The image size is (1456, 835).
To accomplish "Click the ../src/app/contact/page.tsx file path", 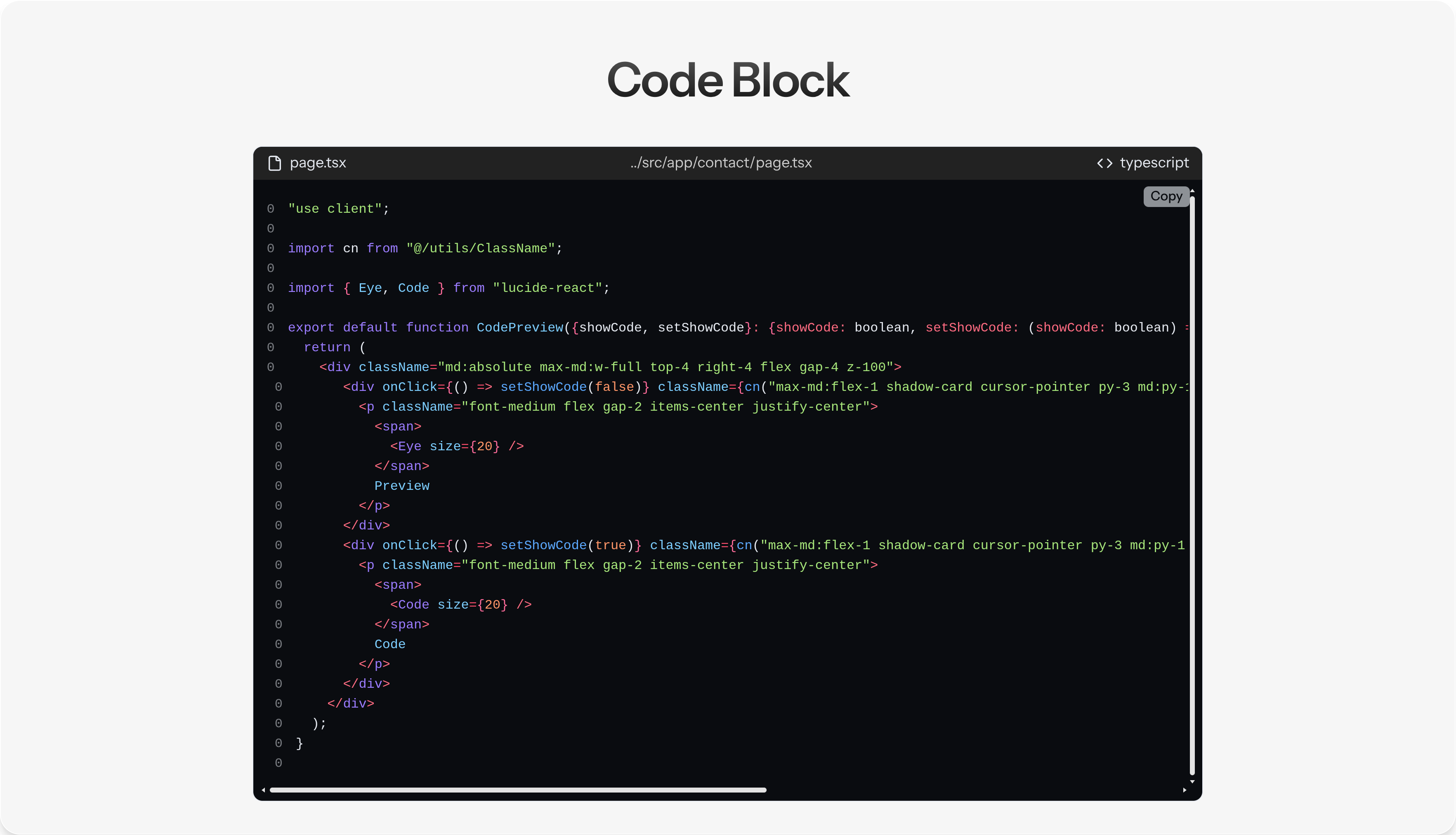I will 721,163.
